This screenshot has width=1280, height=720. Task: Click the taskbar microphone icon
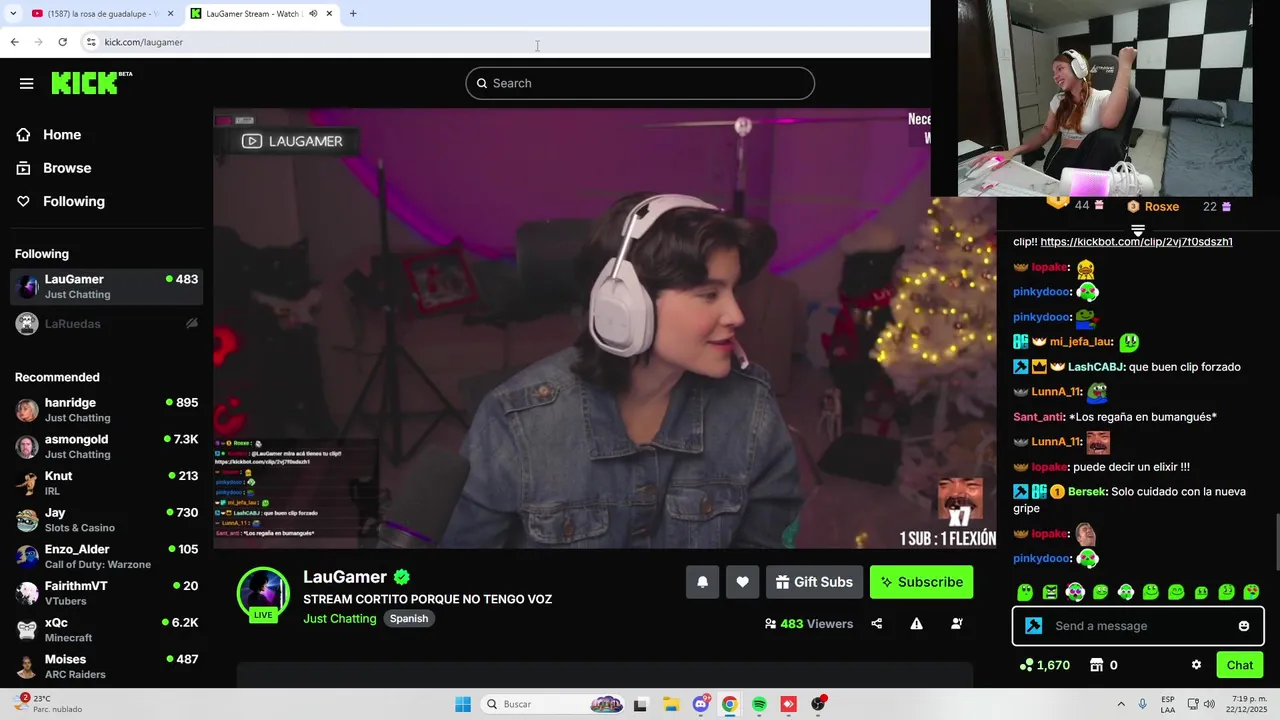point(1143,704)
